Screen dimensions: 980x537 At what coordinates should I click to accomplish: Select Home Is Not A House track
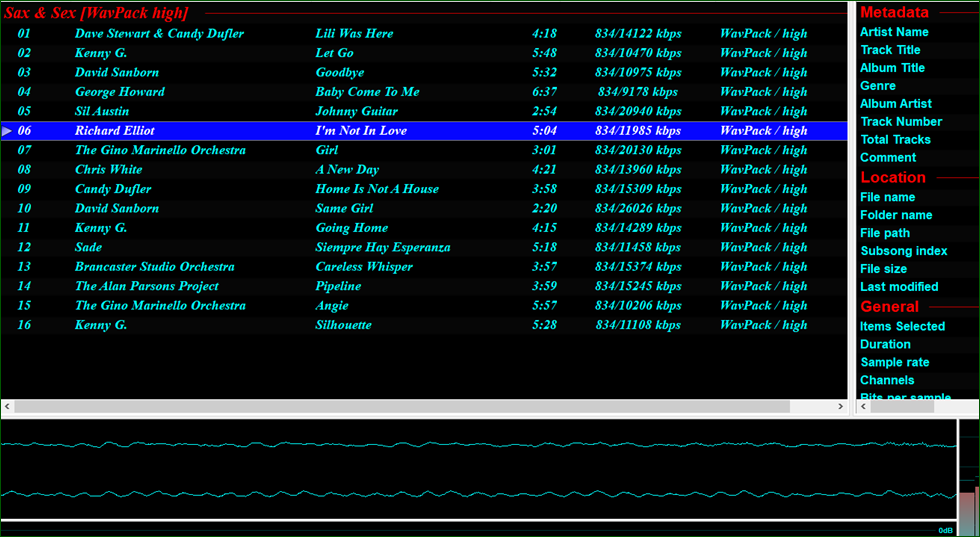tap(424, 189)
